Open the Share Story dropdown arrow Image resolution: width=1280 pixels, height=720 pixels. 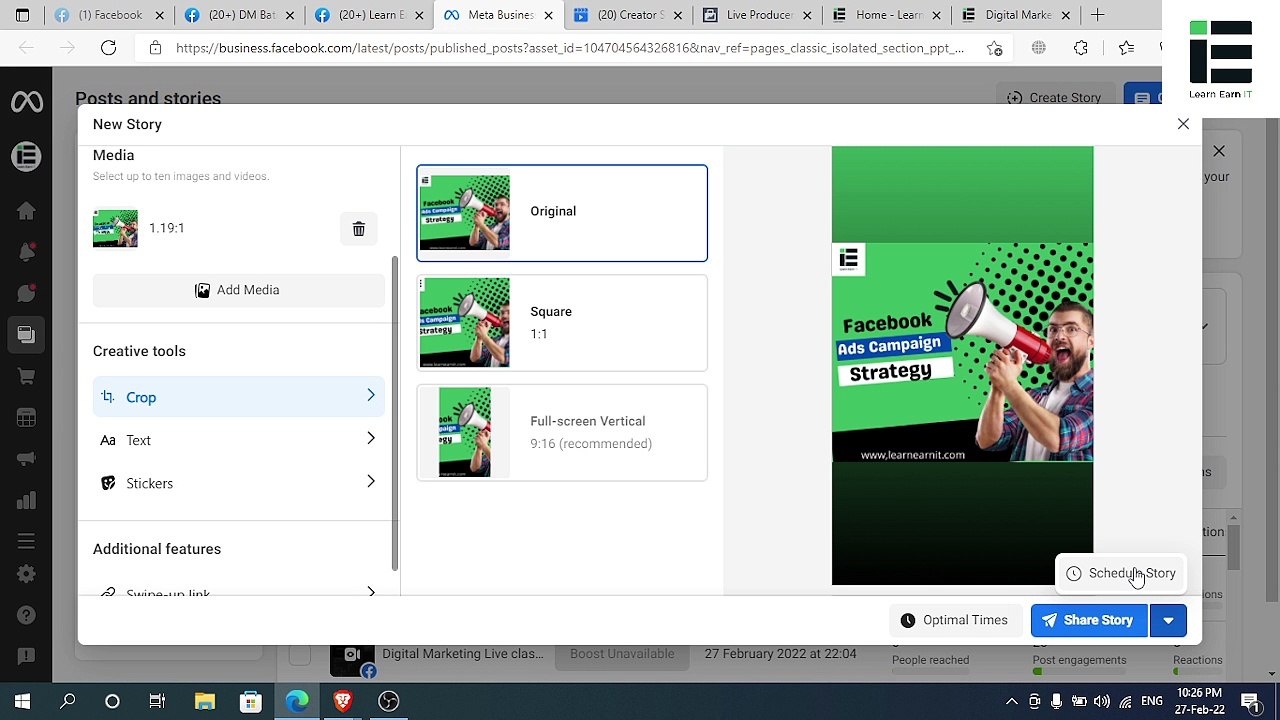tap(1168, 620)
